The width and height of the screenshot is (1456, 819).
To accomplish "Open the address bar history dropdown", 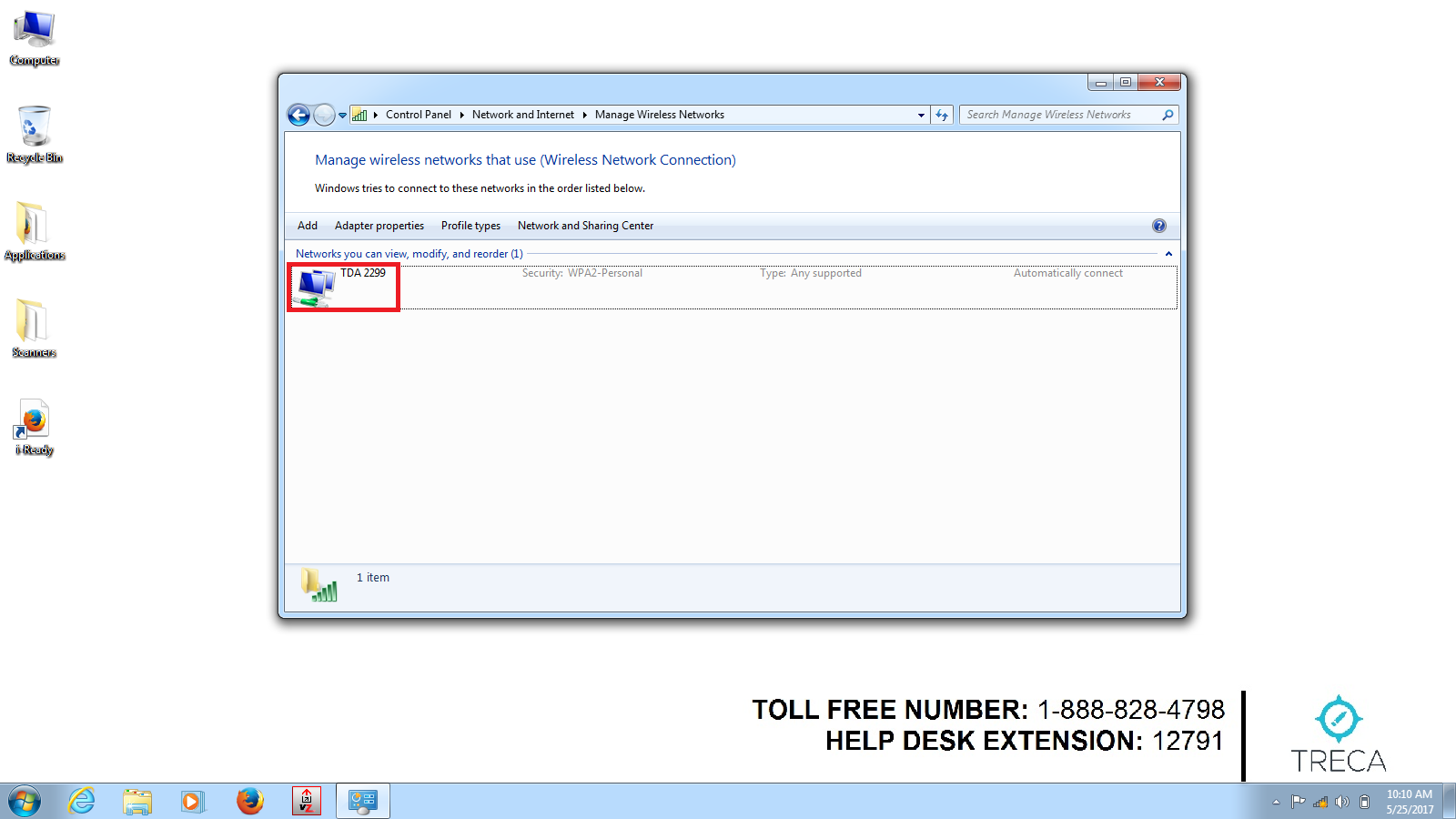I will pos(921,115).
